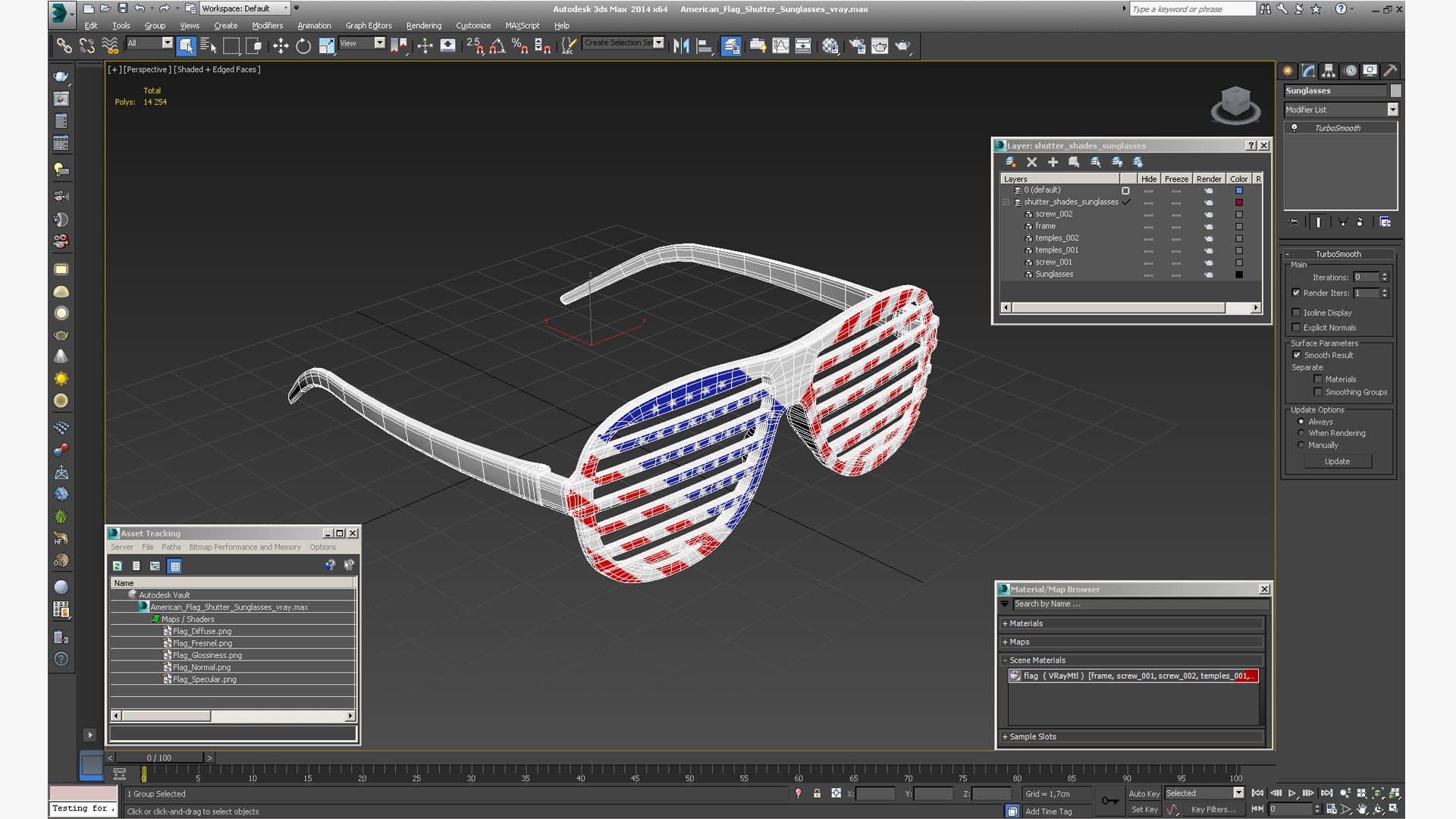Activate the Select Object tool
Image resolution: width=1456 pixels, height=819 pixels.
(186, 46)
